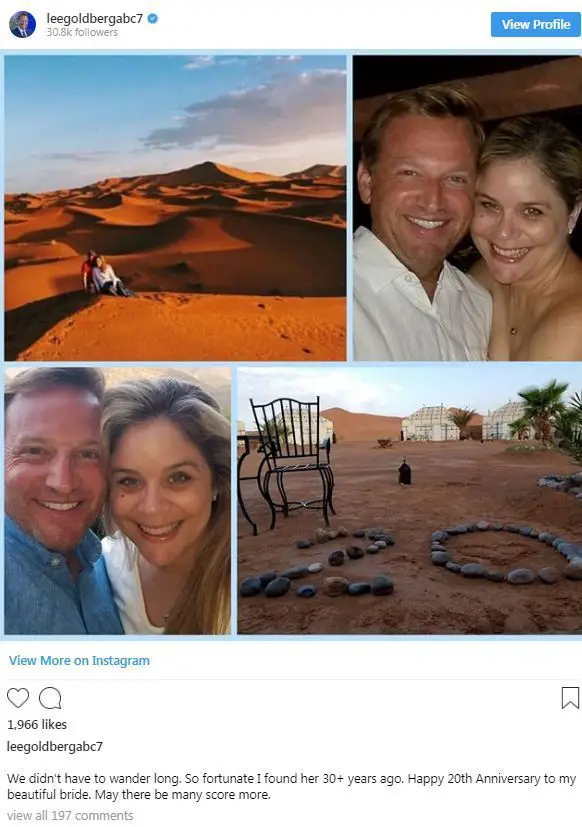Click the View Profile button
Screen dimensions: 582x827
point(536,24)
